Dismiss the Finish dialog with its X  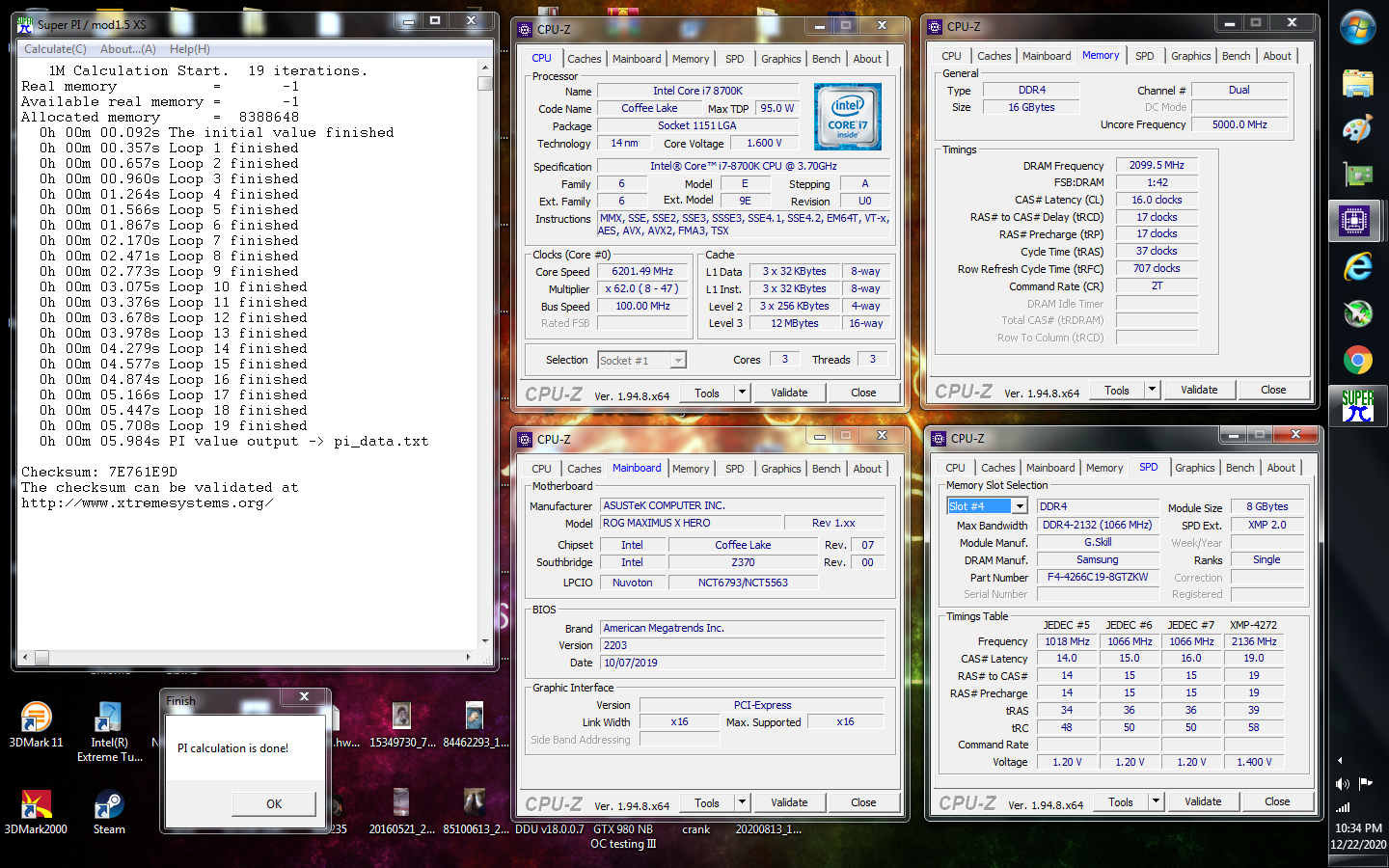[304, 696]
